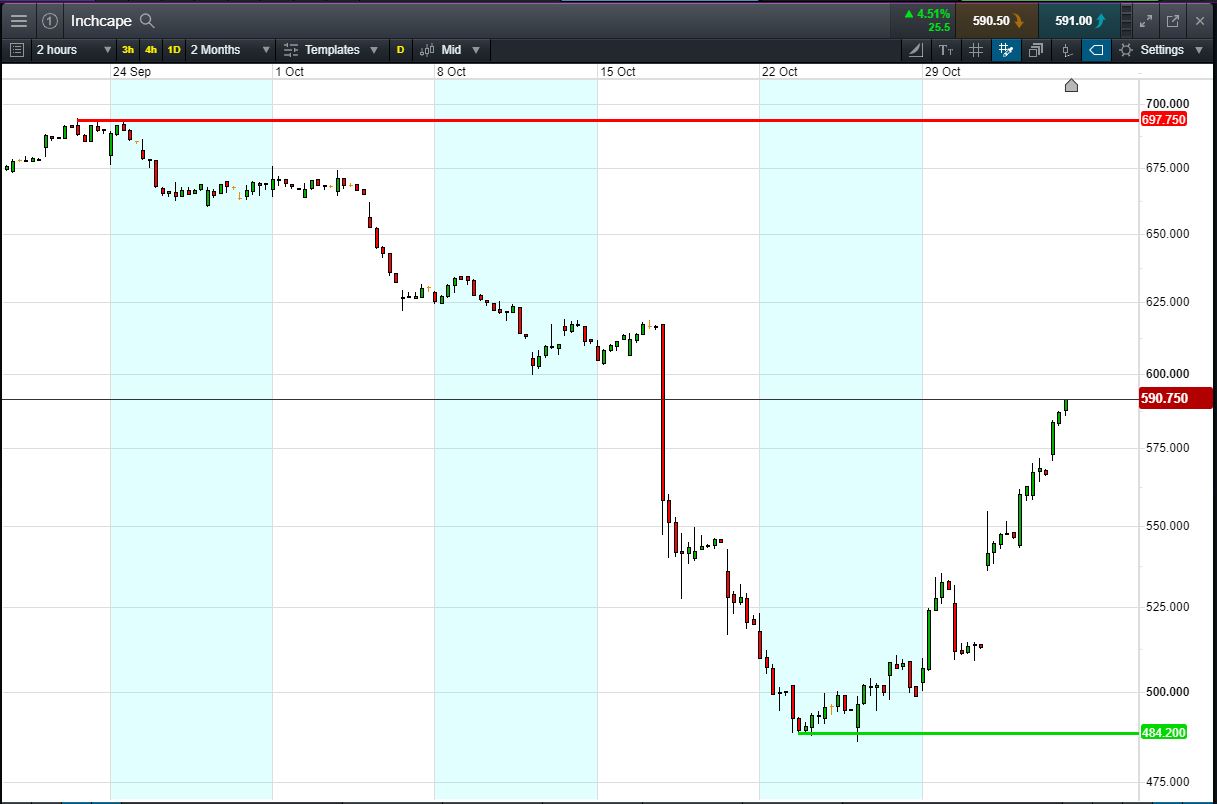The height and width of the screenshot is (804, 1217).
Task: Toggle the price label tag icon
Action: [x=1097, y=49]
